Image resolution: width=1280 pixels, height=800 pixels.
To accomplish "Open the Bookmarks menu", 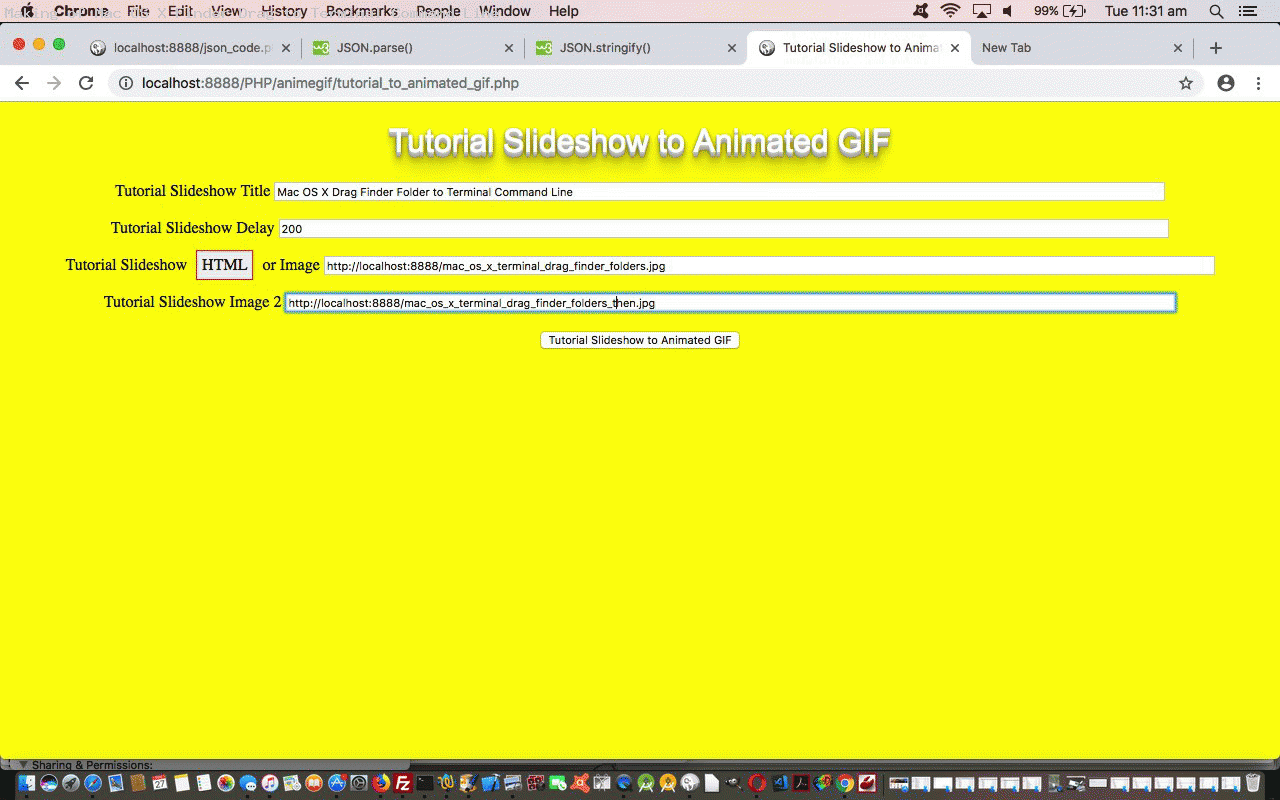I will (x=361, y=11).
